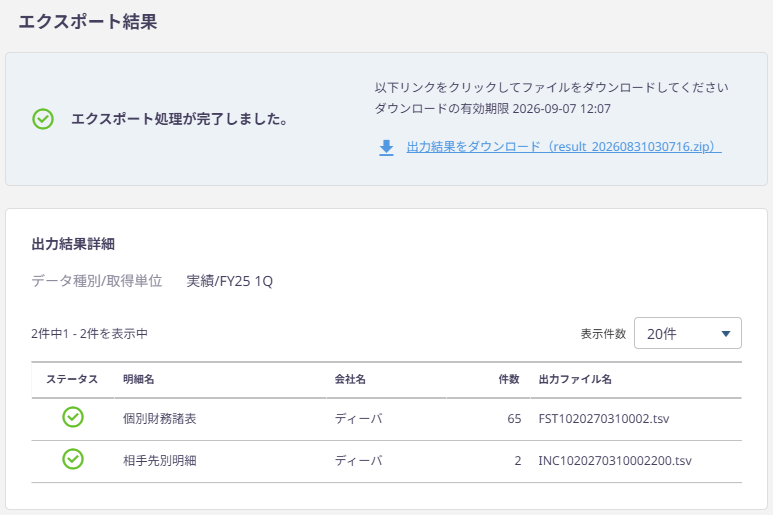This screenshot has height=515, width=773.
Task: Click the green export-complete checkmark icon
Action: [43, 119]
